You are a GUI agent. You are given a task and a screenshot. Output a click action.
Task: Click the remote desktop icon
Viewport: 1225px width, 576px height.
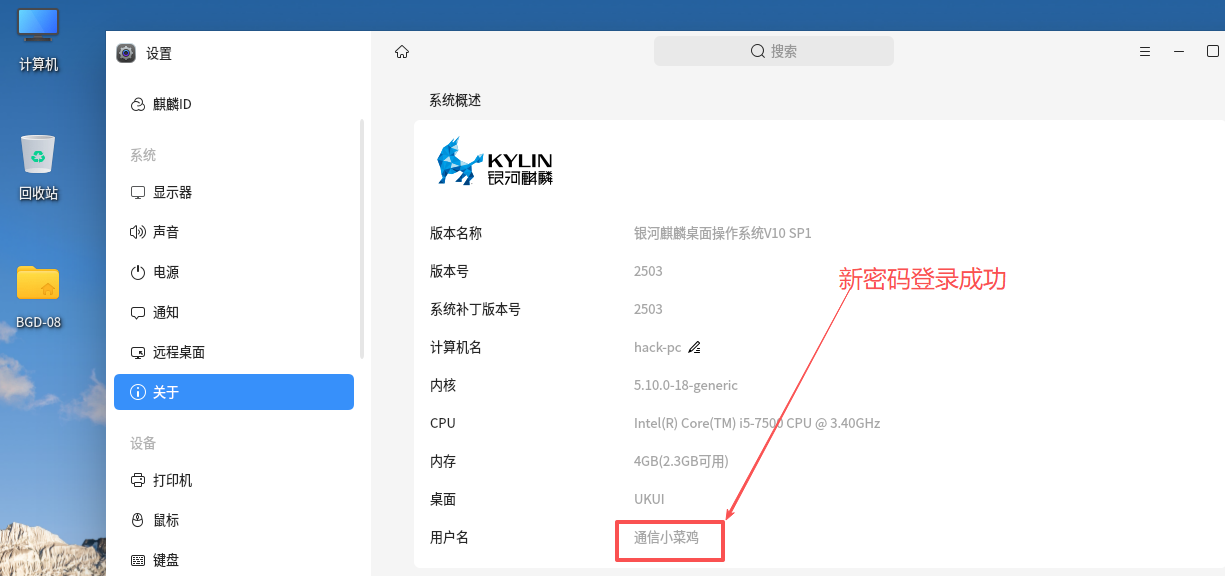[x=138, y=352]
